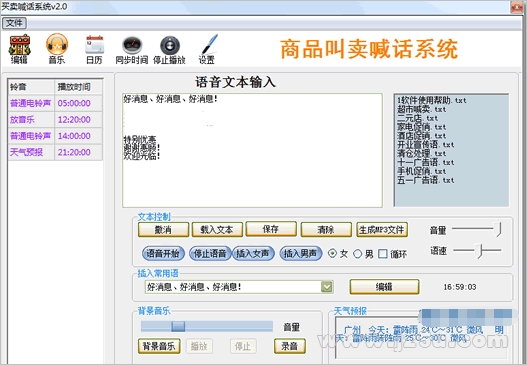Image resolution: width=527 pixels, height=365 pixels.
Task: Click the 音量 slider in 文本控制
Action: coord(477,230)
